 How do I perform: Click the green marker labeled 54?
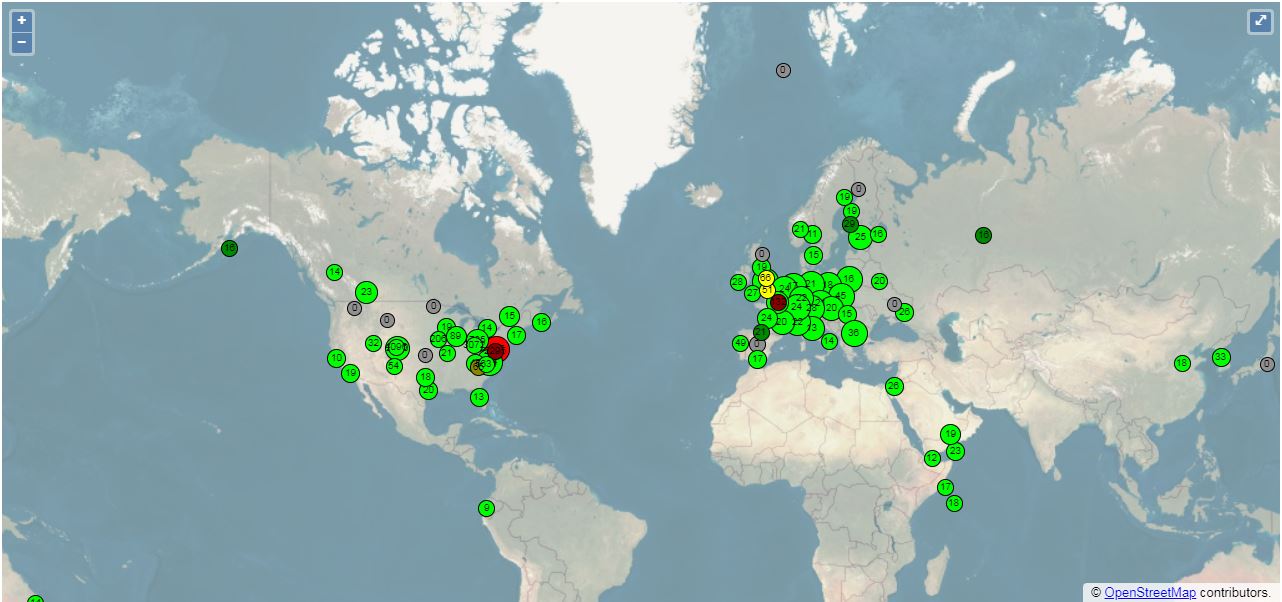pos(394,366)
